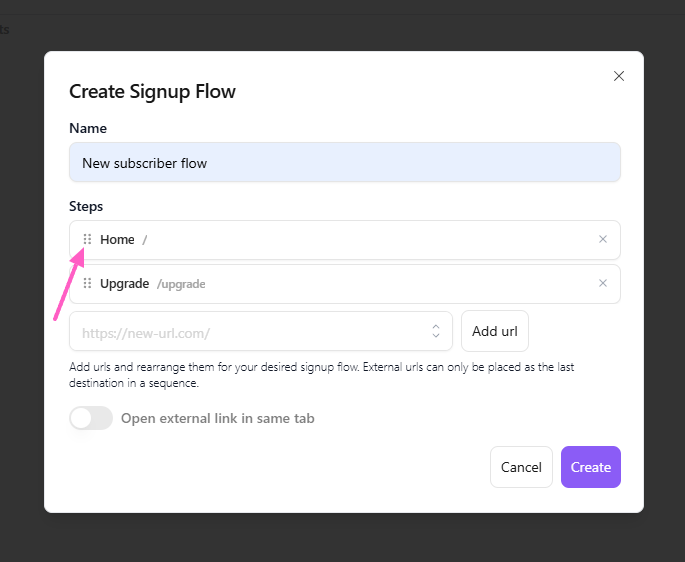Grab the Upgrade step drag handle
The image size is (685, 562).
[87, 283]
